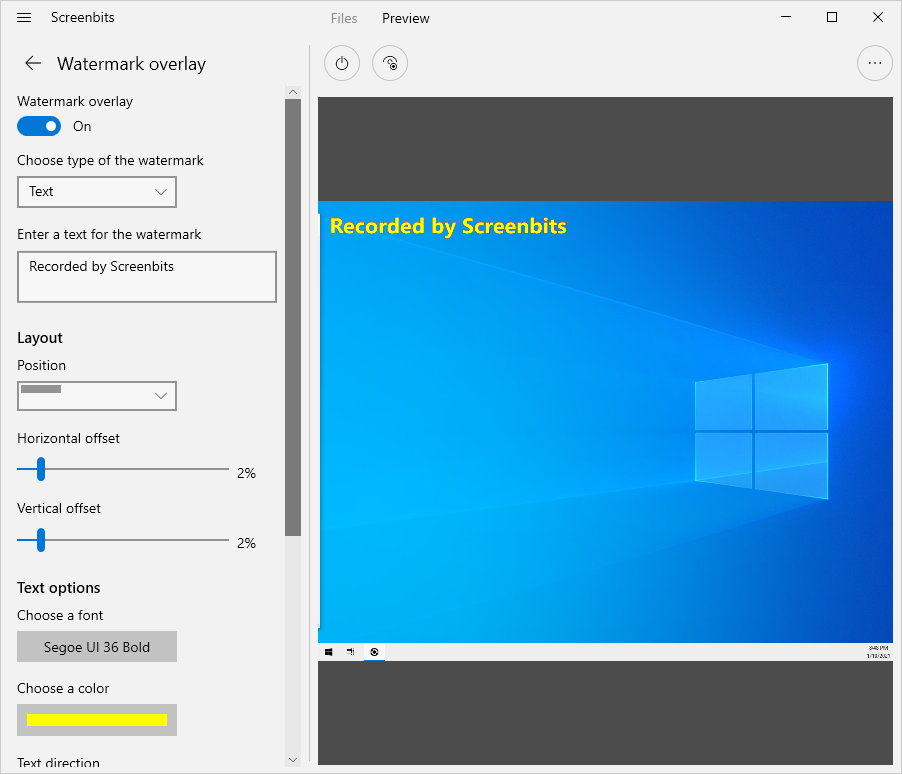Click the clock in the previewed taskbar
This screenshot has height=774, width=902.
point(878,652)
